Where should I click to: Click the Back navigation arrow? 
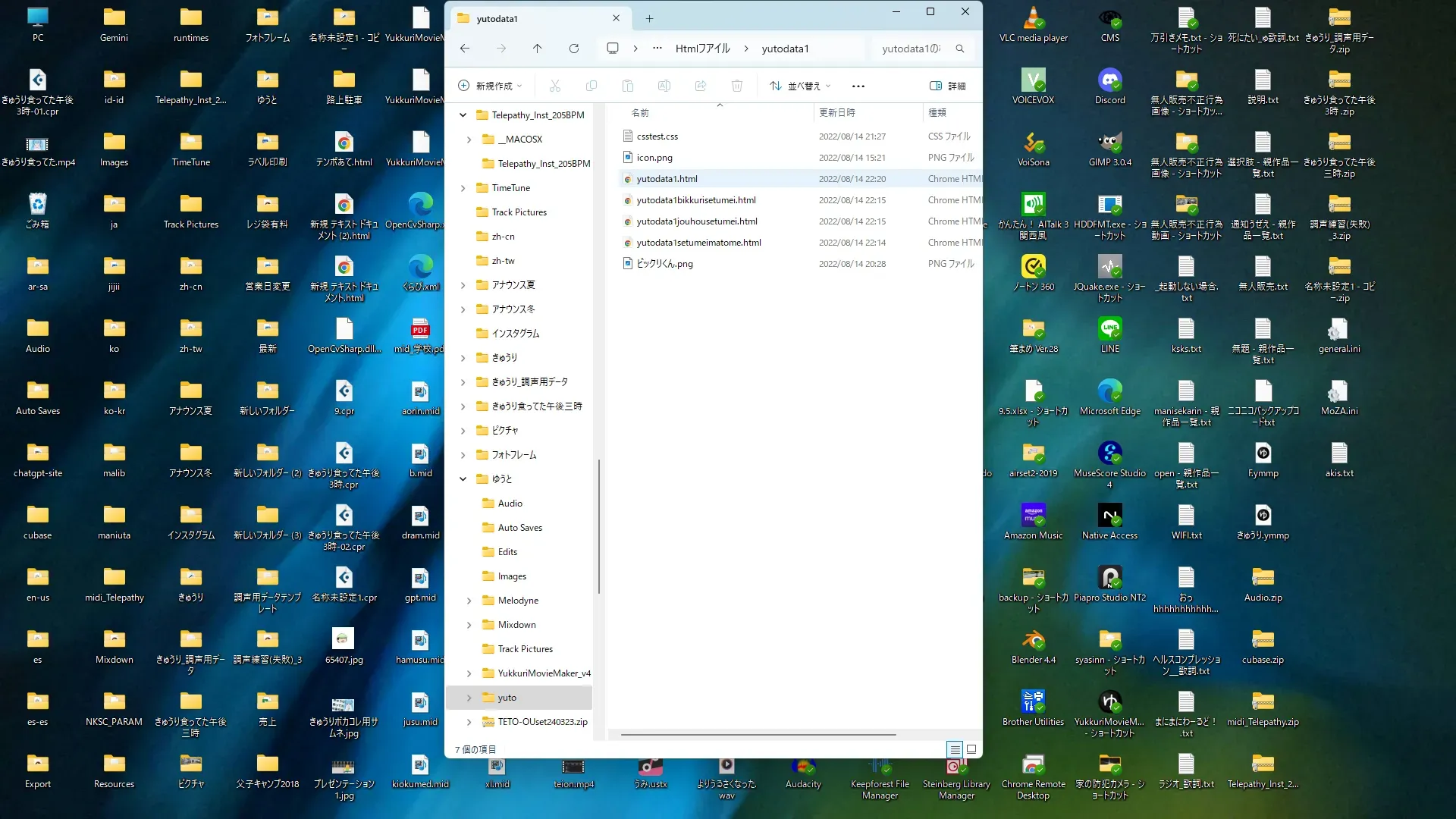465,49
